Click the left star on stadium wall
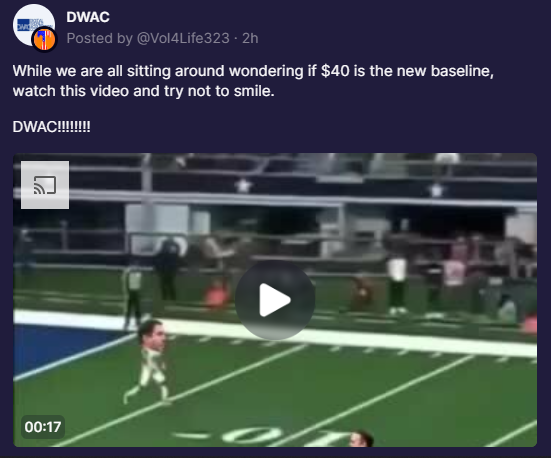 click(243, 185)
